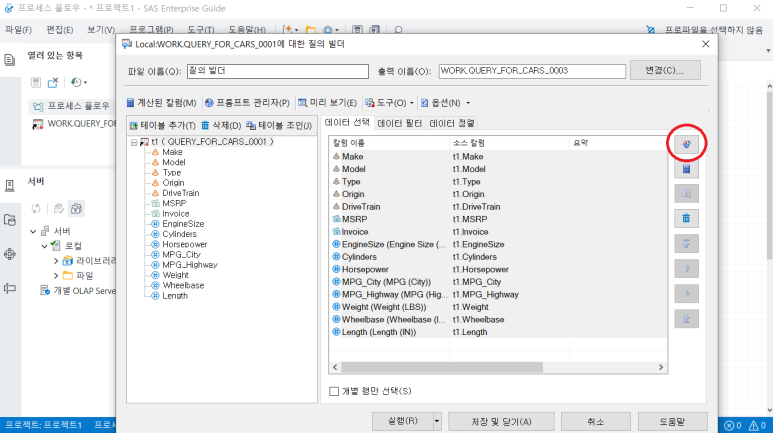This screenshot has width=773, height=433.
Task: Toggle 개별 행만 선택(S) checkbox
Action: (x=334, y=391)
